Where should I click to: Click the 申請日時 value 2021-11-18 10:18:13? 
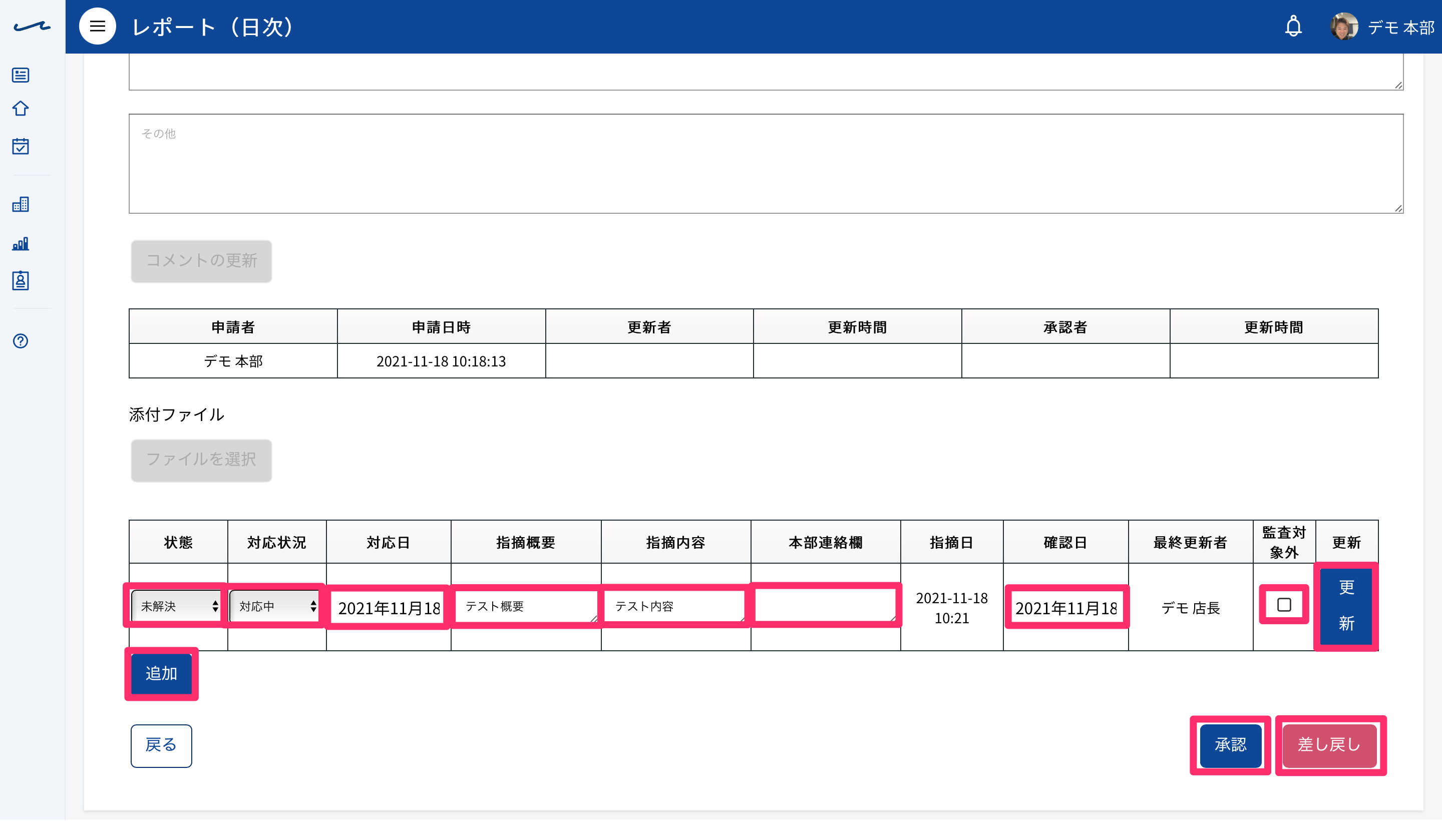[x=441, y=361]
